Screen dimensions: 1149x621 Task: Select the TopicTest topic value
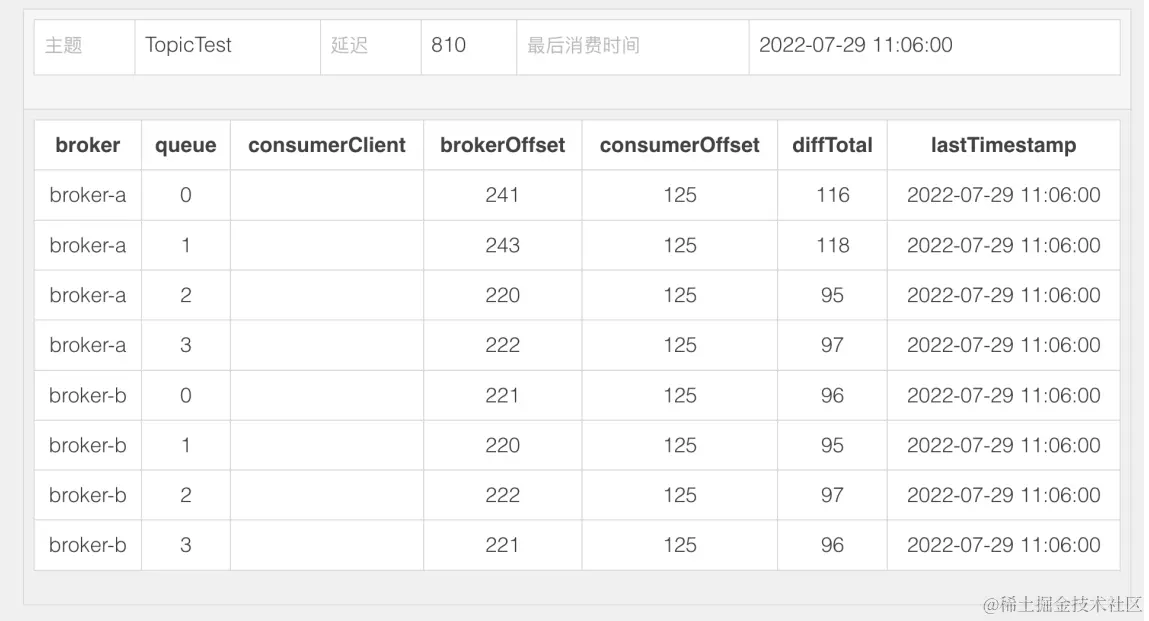click(x=188, y=45)
